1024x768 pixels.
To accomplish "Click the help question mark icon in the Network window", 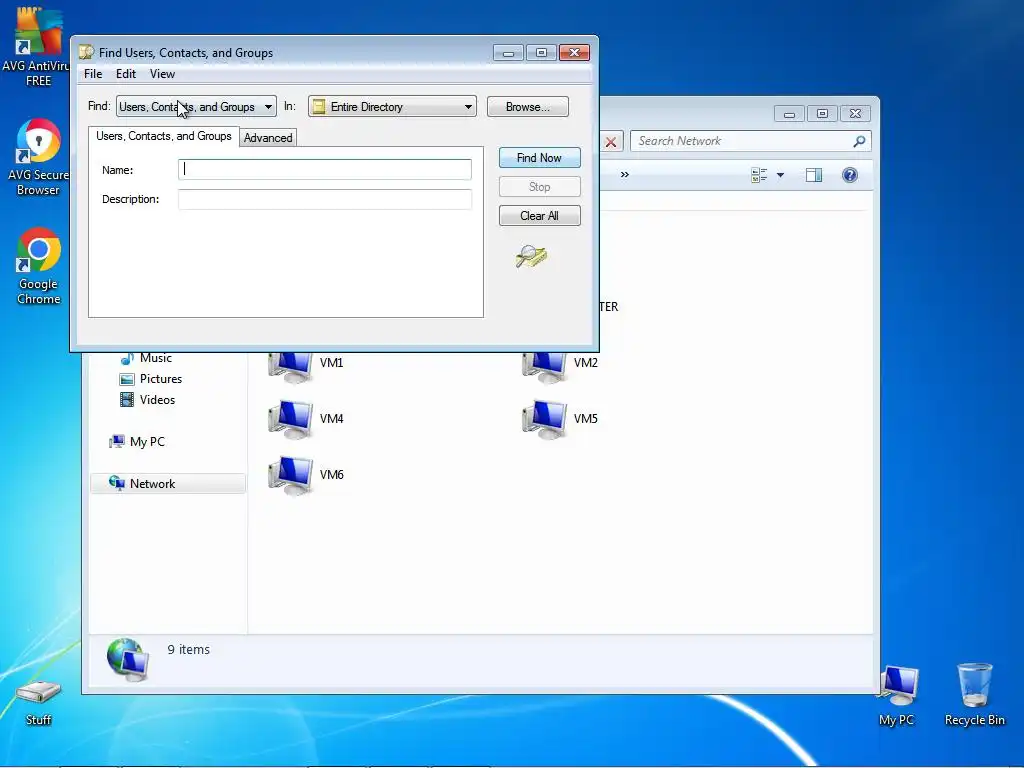I will click(x=850, y=175).
